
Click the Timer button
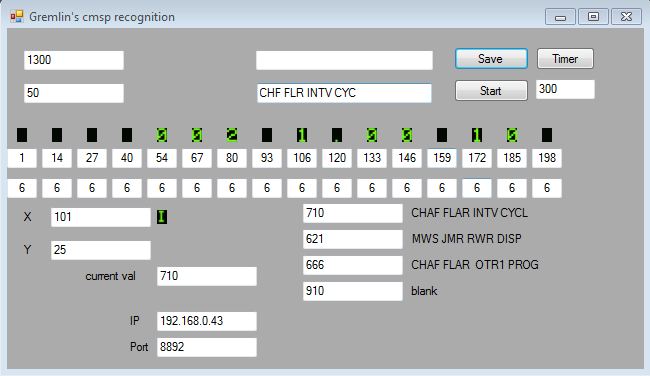[x=565, y=58]
